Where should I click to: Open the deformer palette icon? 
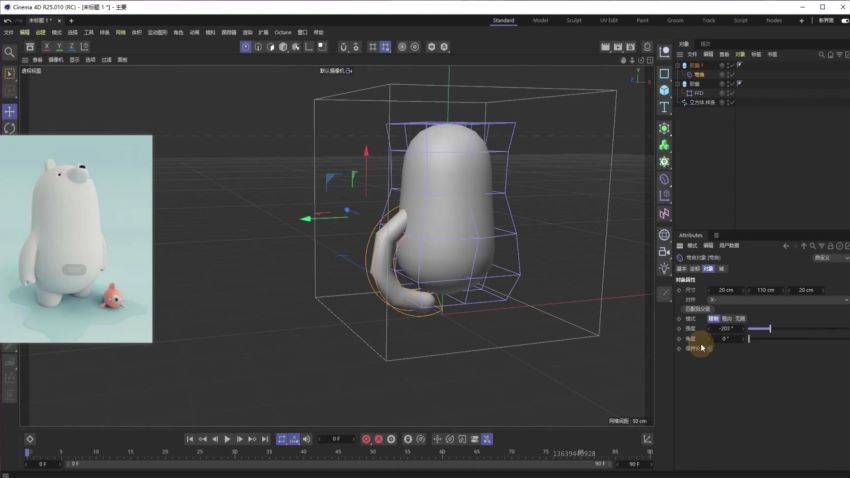[x=664, y=179]
